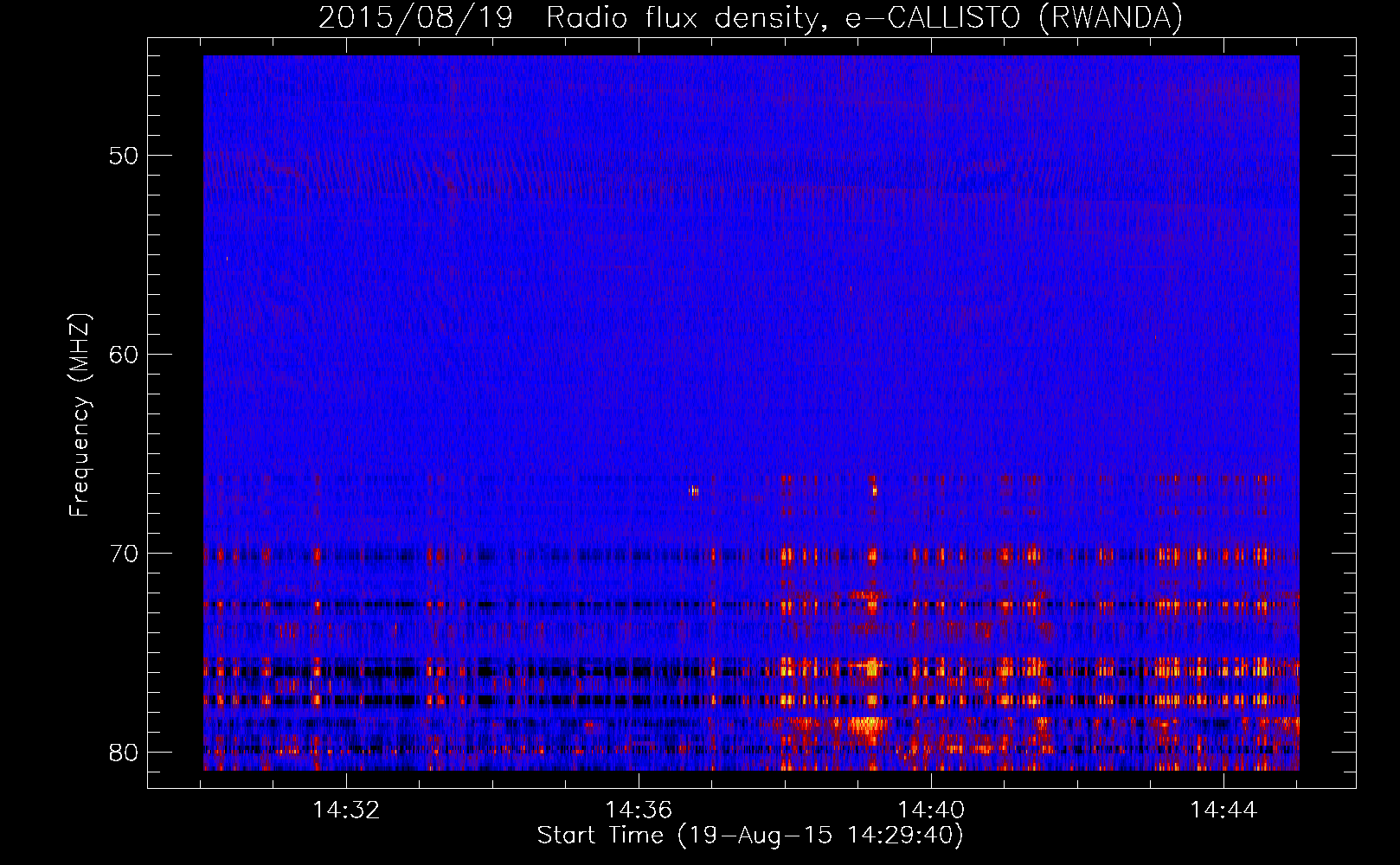Click the 70 frequency tick label
This screenshot has height=865, width=1400.
(124, 554)
